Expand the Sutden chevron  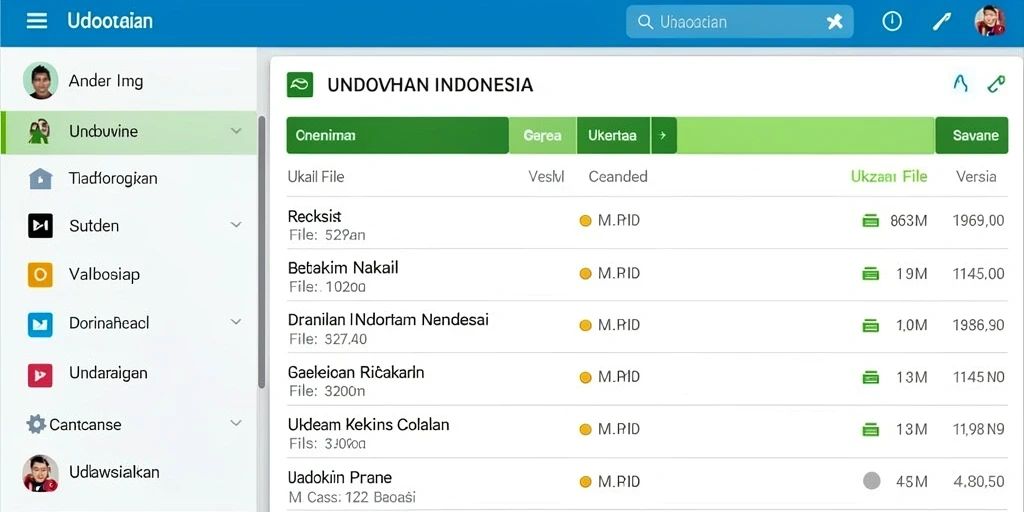tap(236, 225)
